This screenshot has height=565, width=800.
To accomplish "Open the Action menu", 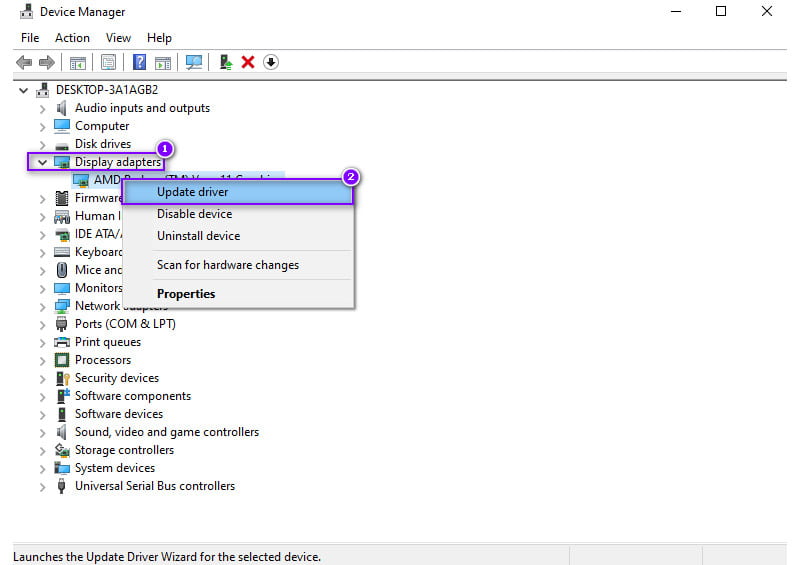I will point(72,38).
